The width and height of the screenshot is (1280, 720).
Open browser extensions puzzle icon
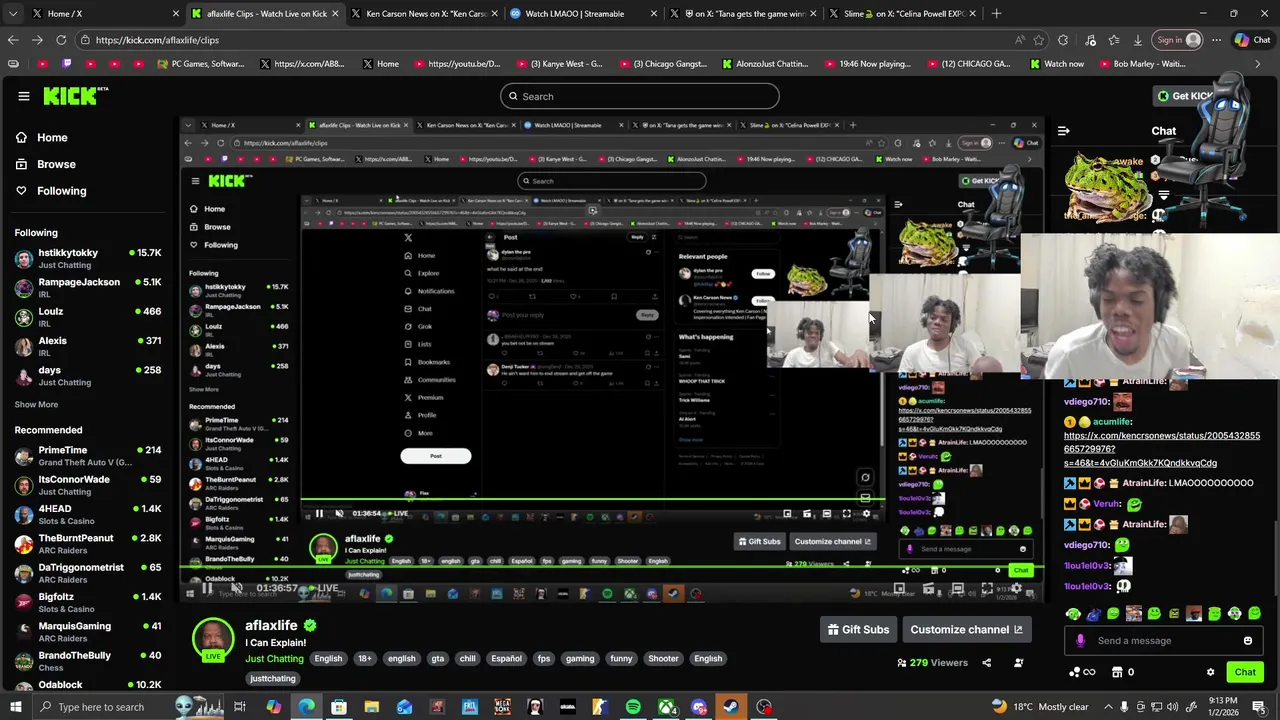pyautogui.click(x=1063, y=40)
